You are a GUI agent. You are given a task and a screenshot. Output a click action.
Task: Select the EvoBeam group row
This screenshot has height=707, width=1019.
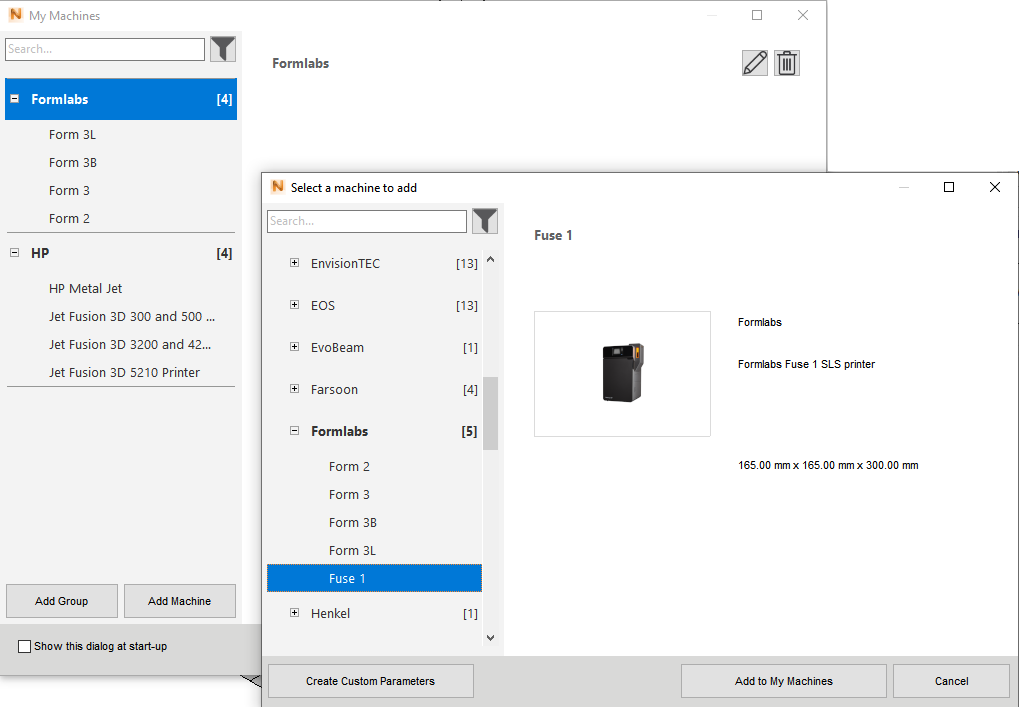tap(374, 348)
